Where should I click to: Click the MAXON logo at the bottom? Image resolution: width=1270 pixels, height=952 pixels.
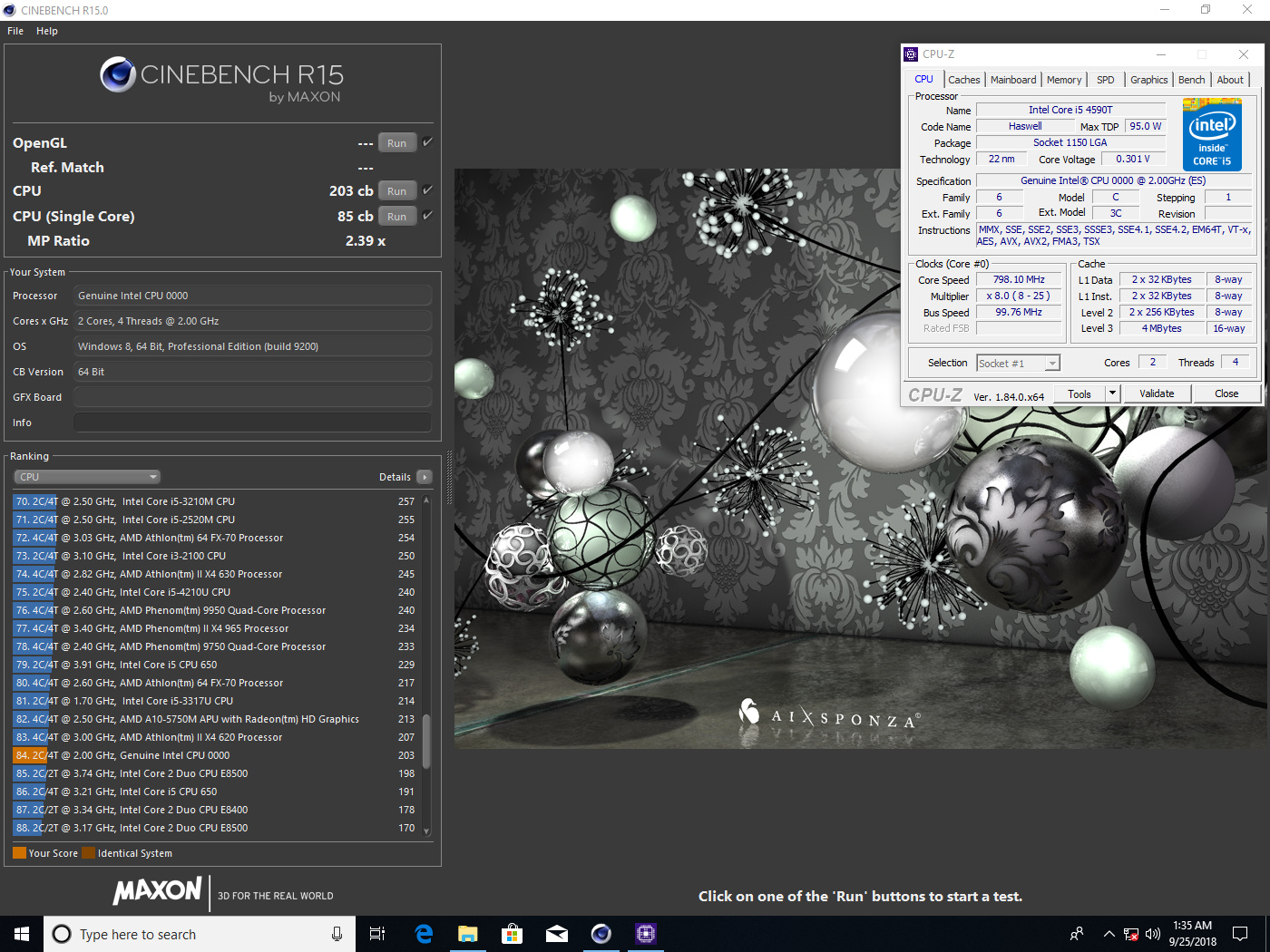(158, 890)
